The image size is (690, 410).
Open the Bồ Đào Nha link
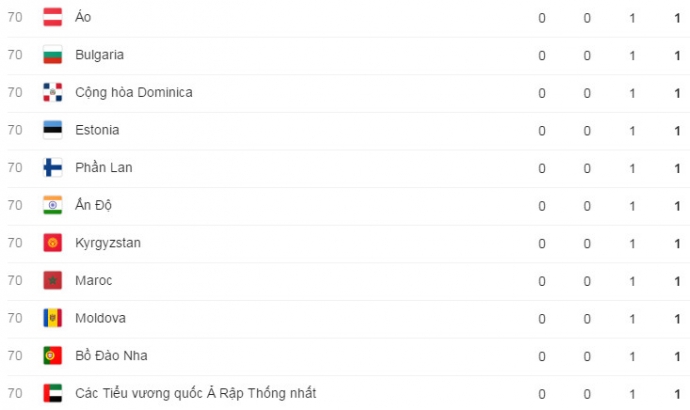111,355
